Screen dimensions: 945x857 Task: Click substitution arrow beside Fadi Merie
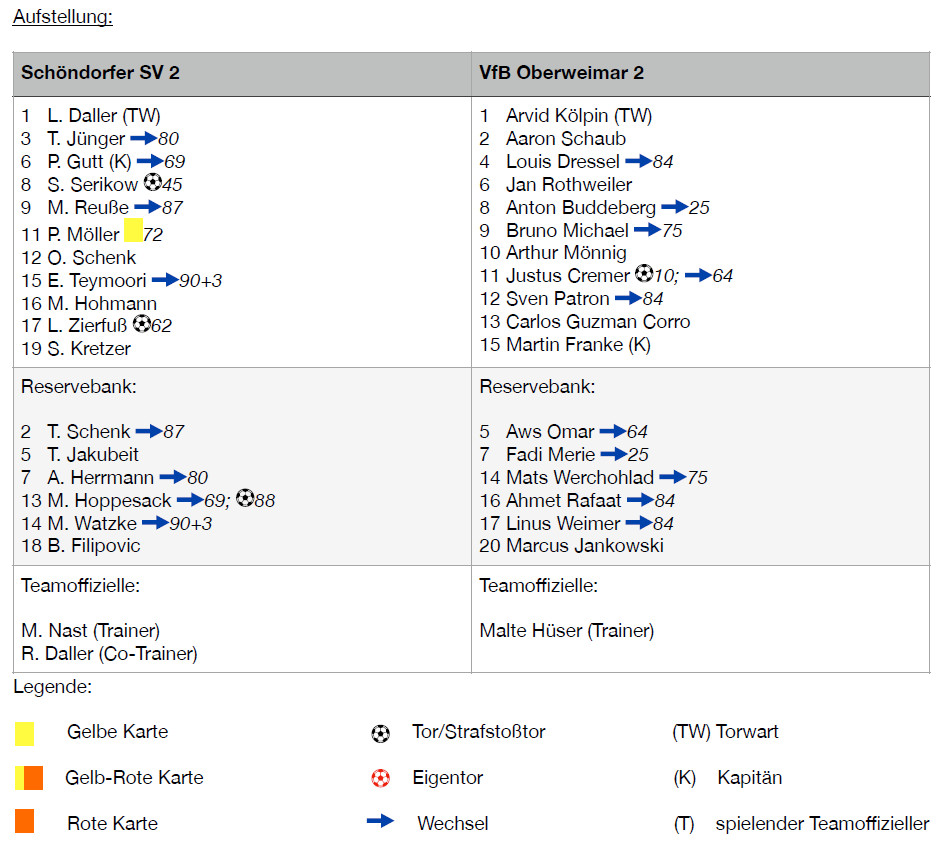[x=612, y=454]
